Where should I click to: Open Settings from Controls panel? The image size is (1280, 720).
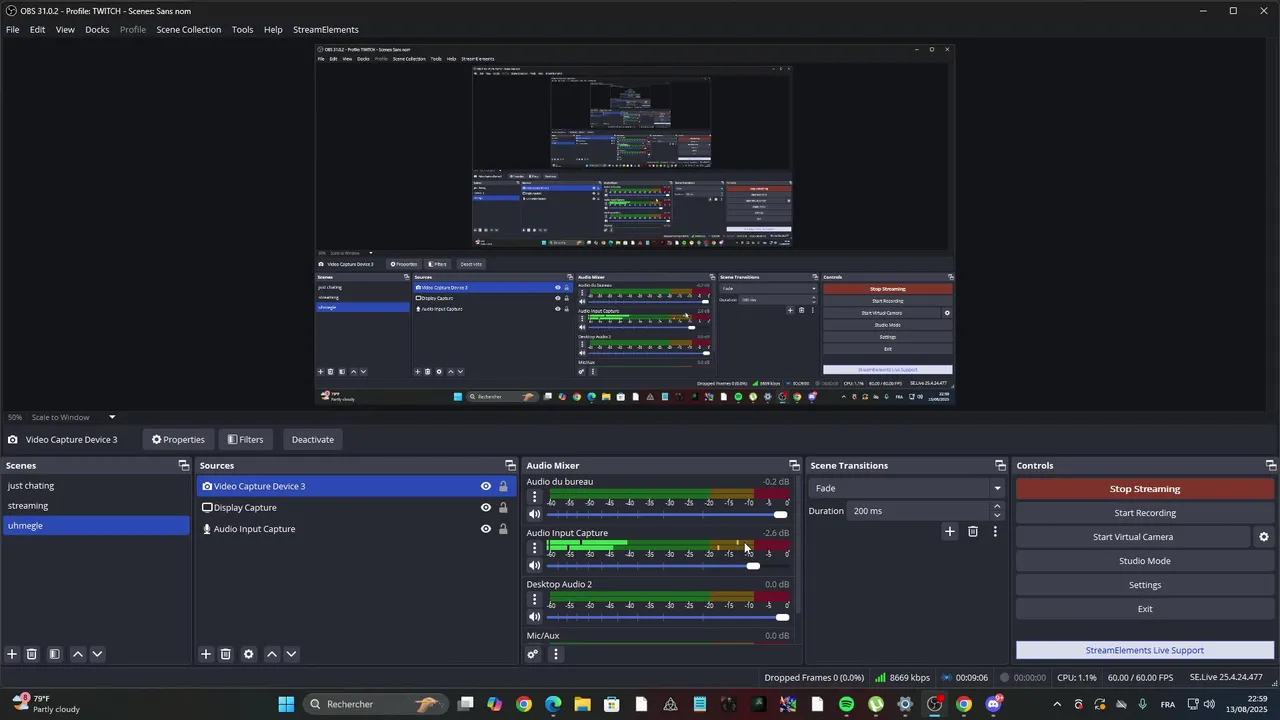(x=1145, y=585)
